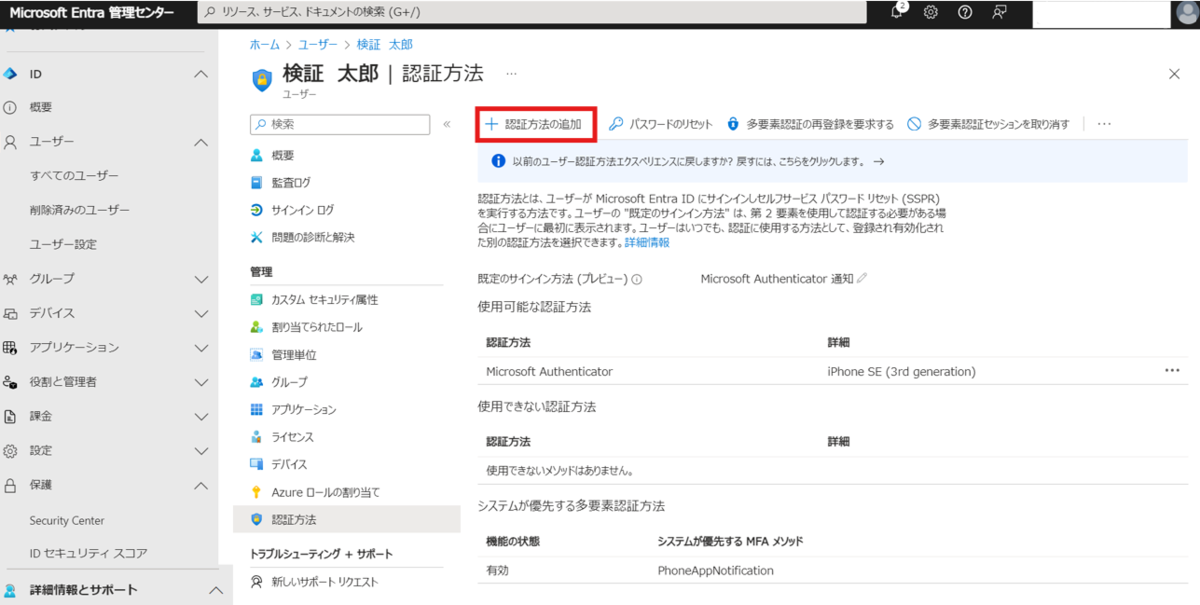Open the feedback icon in header
Viewport: 1200px width, 605px height.
pyautogui.click(x=999, y=12)
